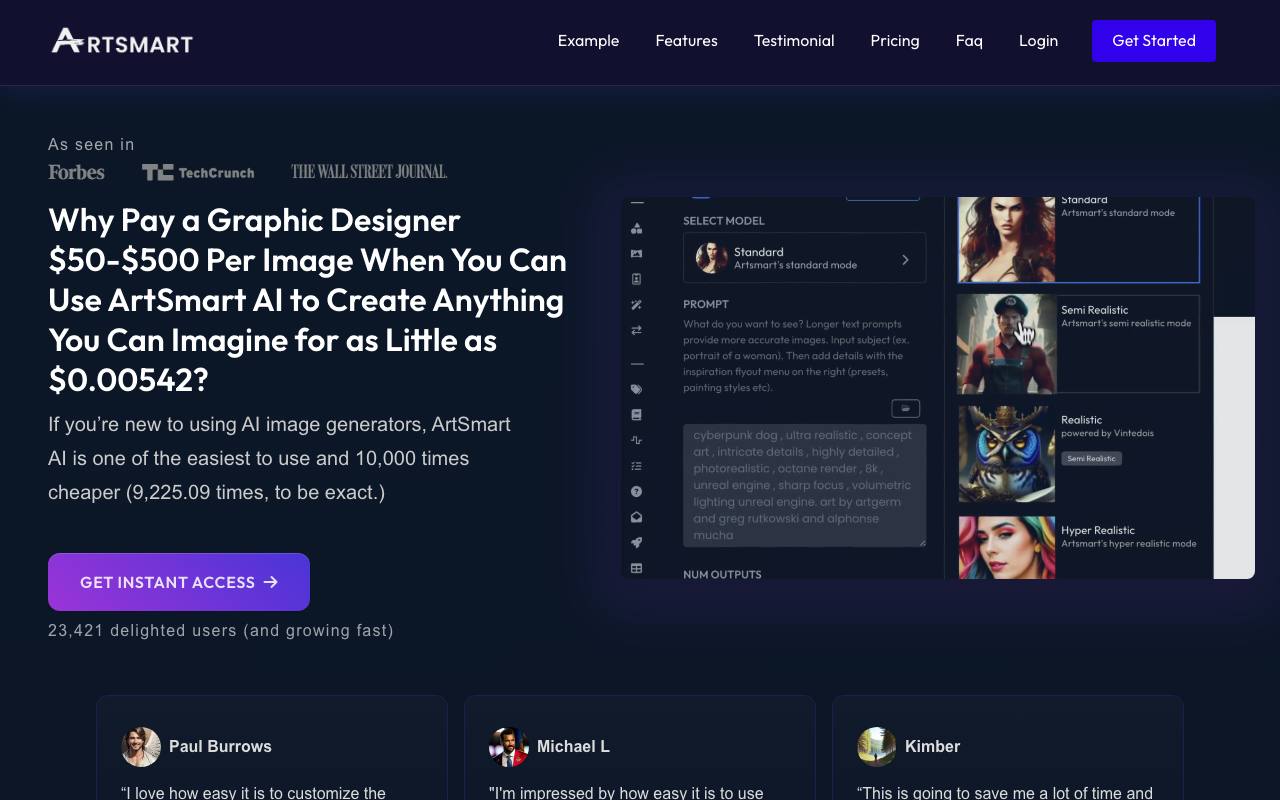Click the name Paul Burrows
The width and height of the screenshot is (1280, 800).
click(220, 747)
